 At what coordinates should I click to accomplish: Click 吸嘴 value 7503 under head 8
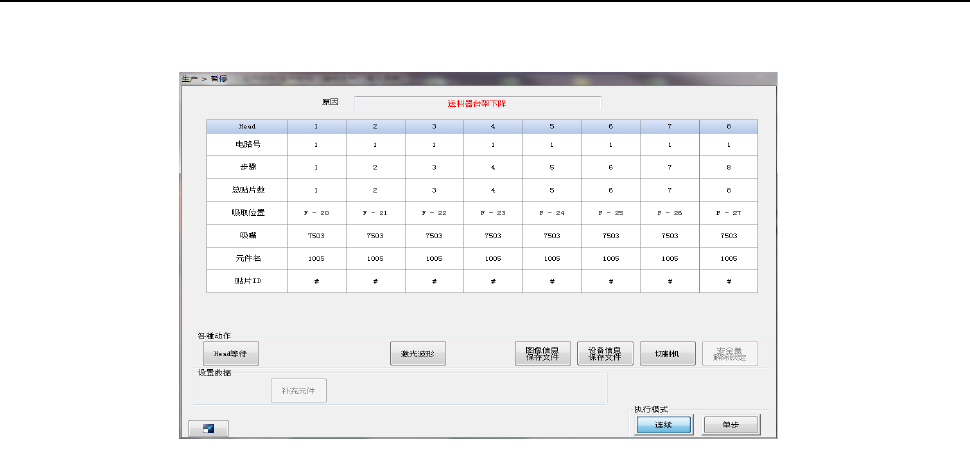tap(729, 236)
